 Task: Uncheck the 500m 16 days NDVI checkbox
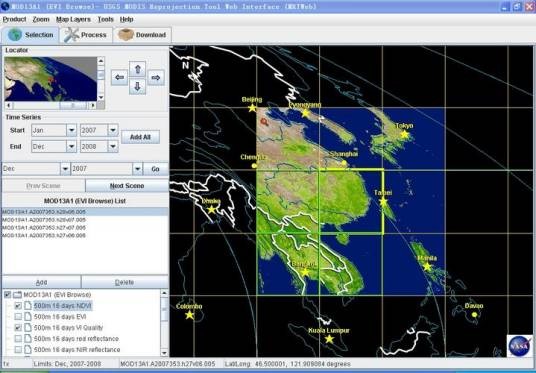pyautogui.click(x=18, y=306)
